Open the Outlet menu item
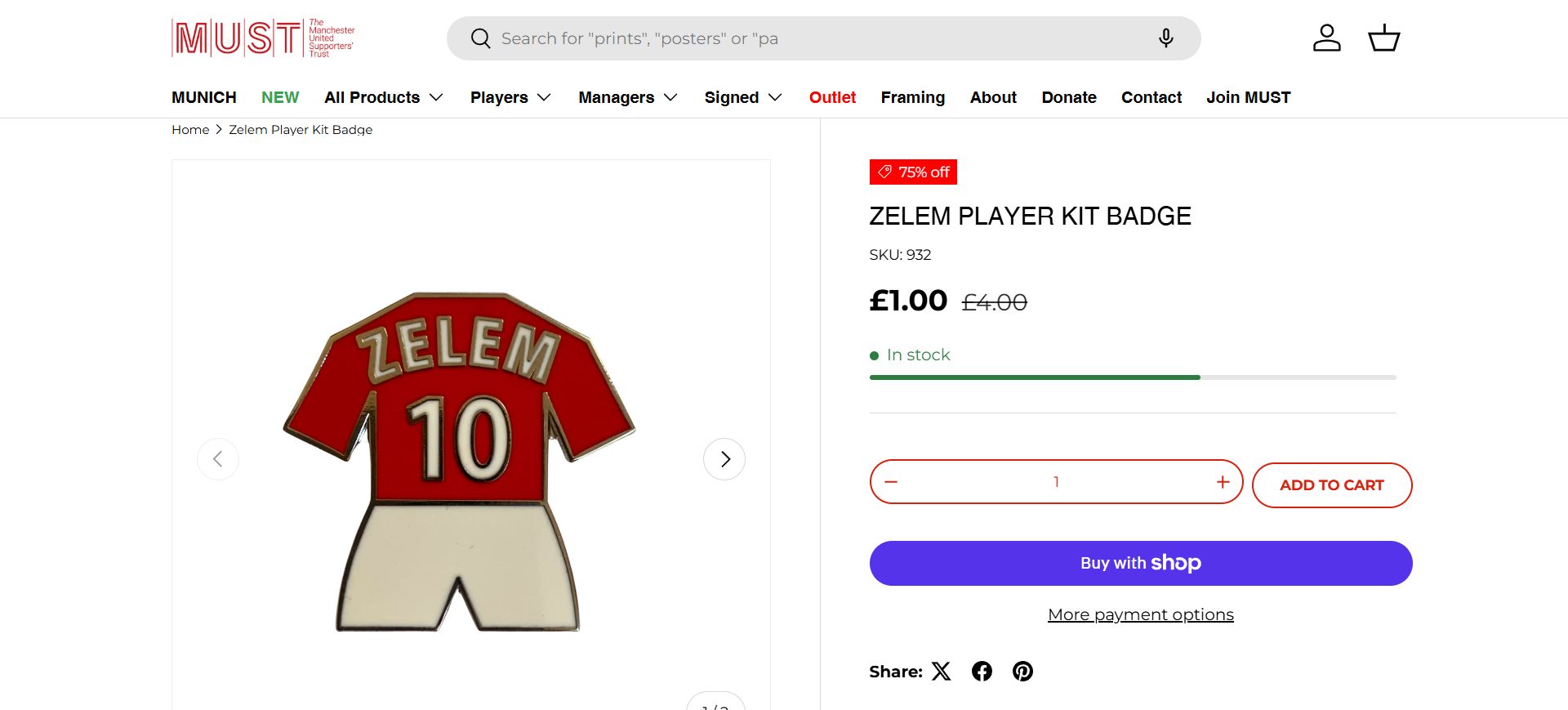This screenshot has height=710, width=1568. pyautogui.click(x=832, y=97)
